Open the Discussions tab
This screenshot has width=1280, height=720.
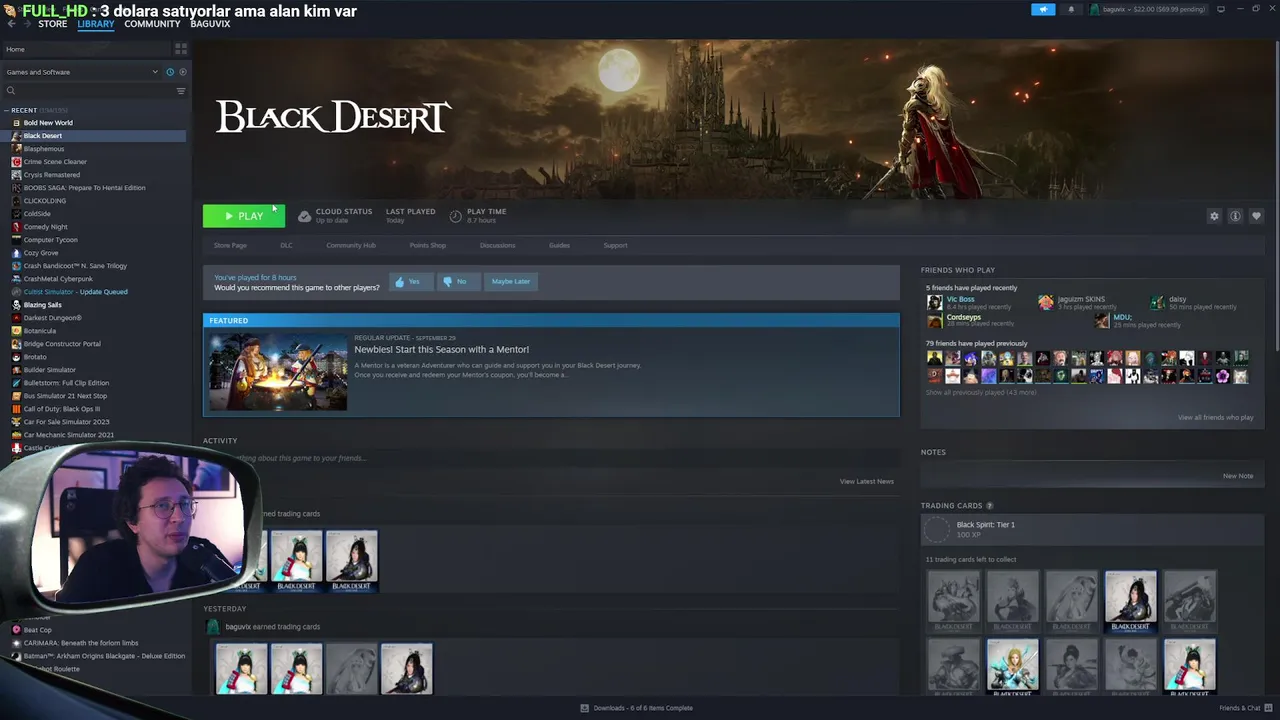497,245
